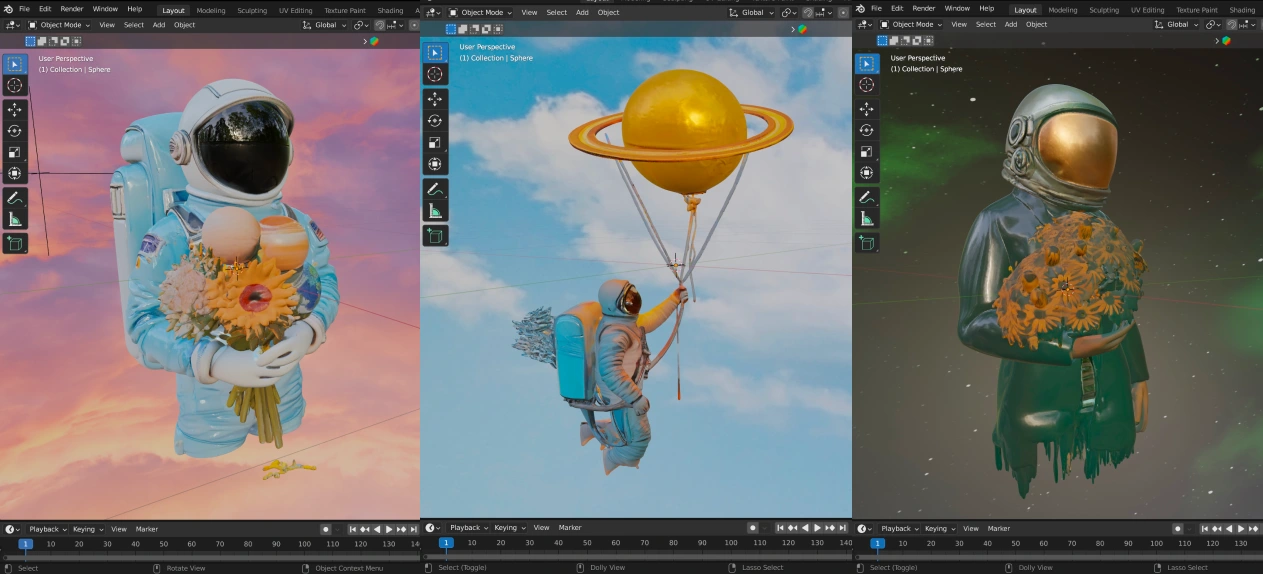
Task: Click the Add menu in the Saturn balloon window header
Action: tap(582, 13)
